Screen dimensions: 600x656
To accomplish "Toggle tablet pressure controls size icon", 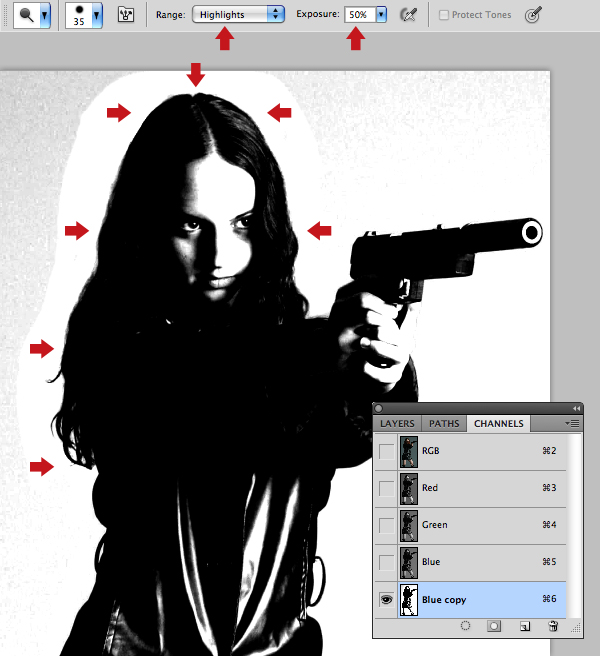I will (533, 15).
